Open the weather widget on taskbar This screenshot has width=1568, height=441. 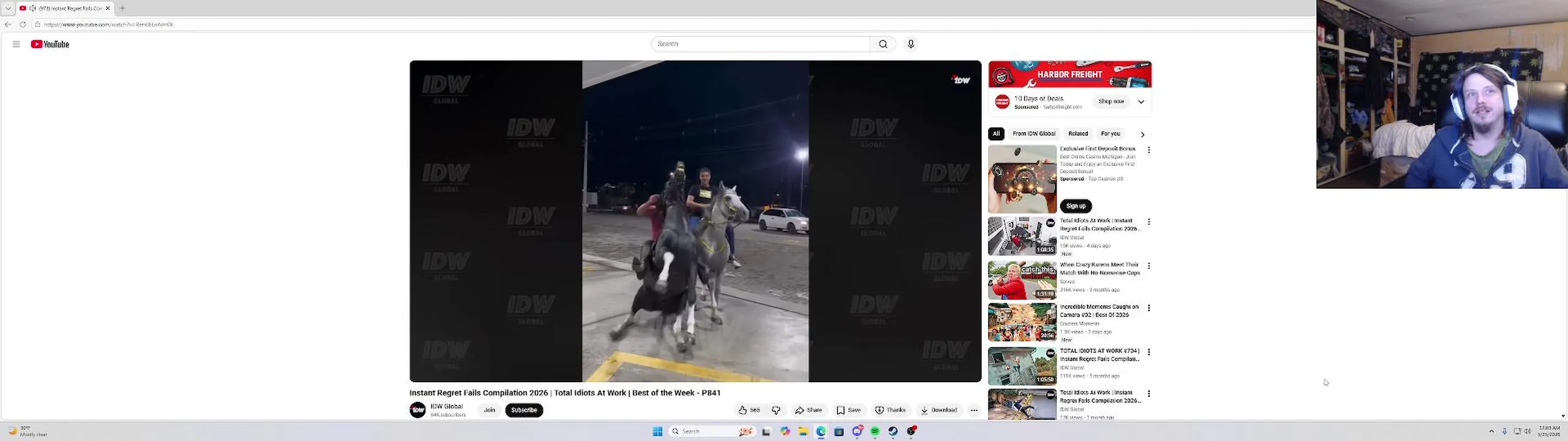coord(28,431)
